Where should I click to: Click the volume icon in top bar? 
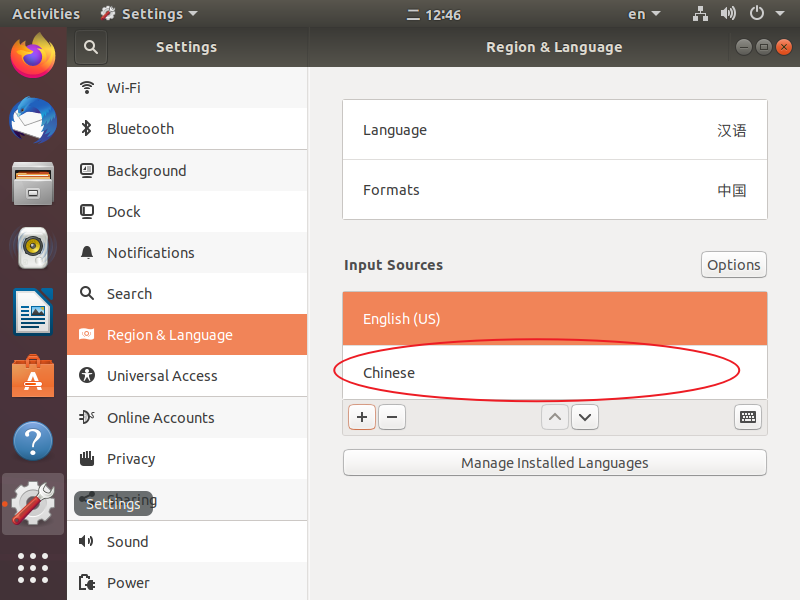click(728, 14)
